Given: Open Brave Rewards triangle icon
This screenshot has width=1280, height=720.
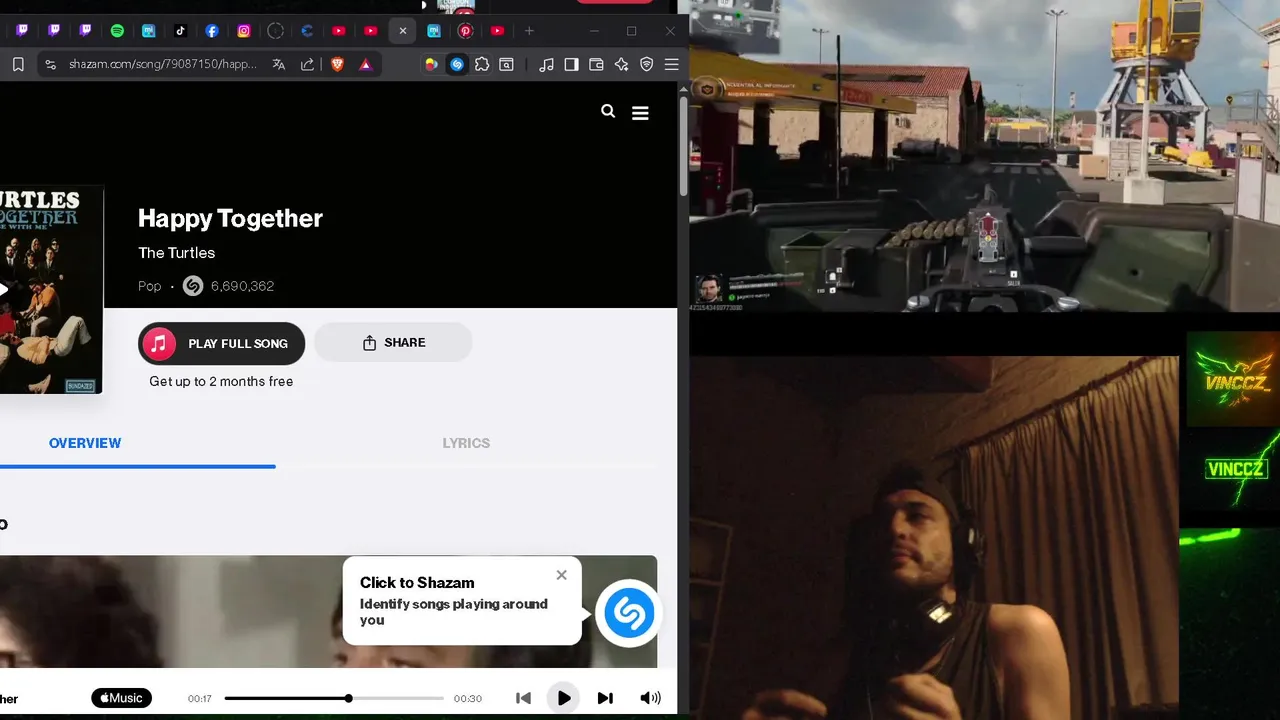Looking at the screenshot, I should (366, 64).
